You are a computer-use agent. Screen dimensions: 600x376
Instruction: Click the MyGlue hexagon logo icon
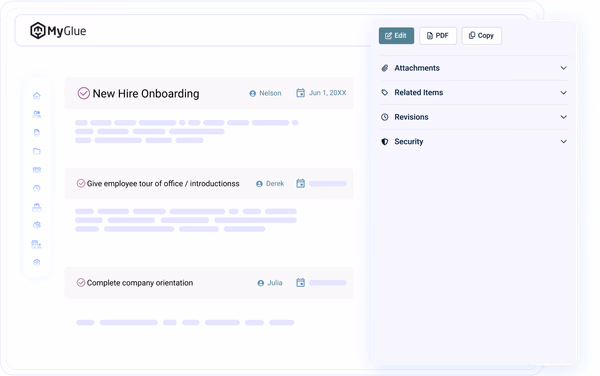[x=38, y=31]
